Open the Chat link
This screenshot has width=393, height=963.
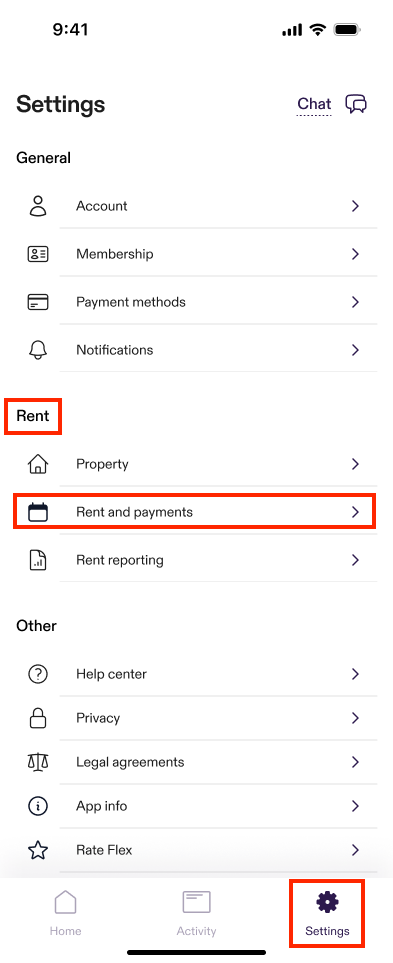tap(314, 104)
